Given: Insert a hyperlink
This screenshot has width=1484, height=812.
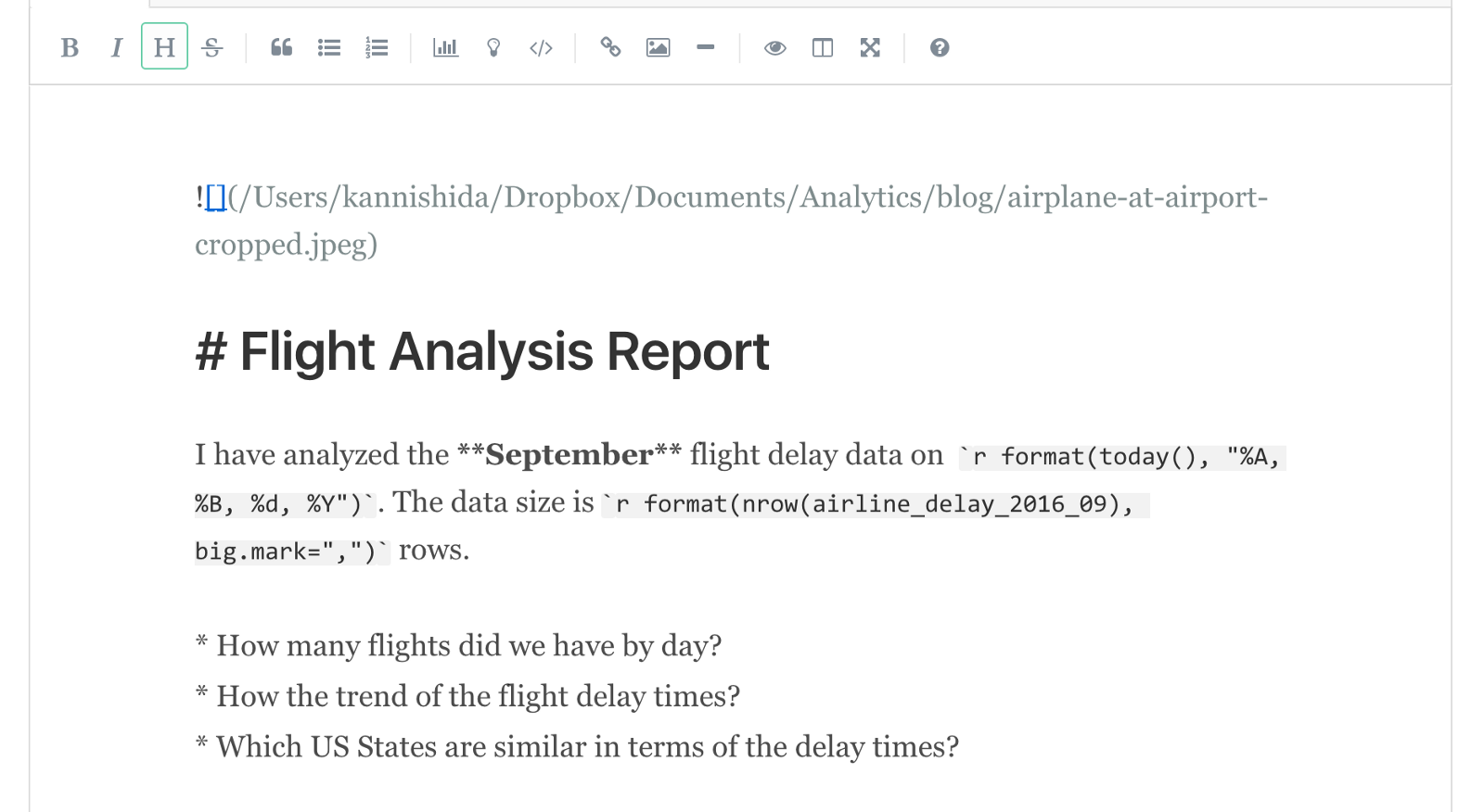Looking at the screenshot, I should (x=609, y=47).
